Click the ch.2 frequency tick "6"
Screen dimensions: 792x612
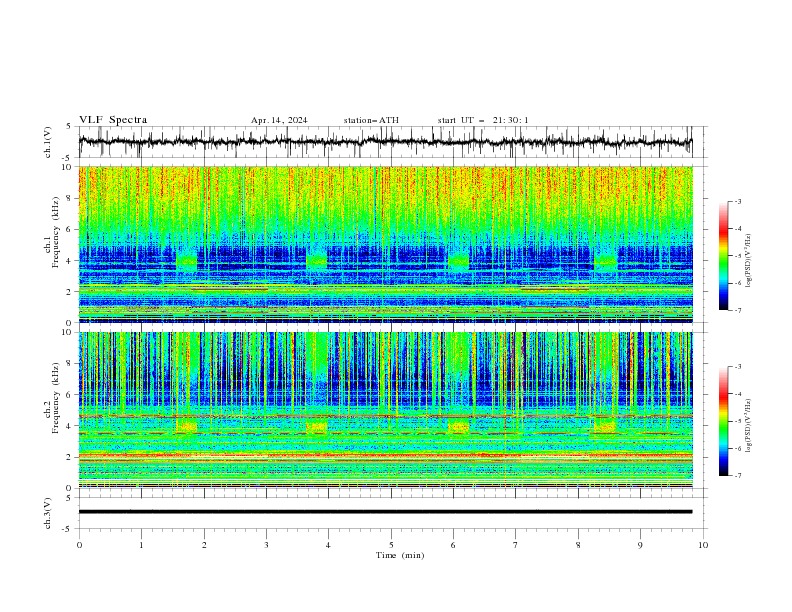coord(69,395)
